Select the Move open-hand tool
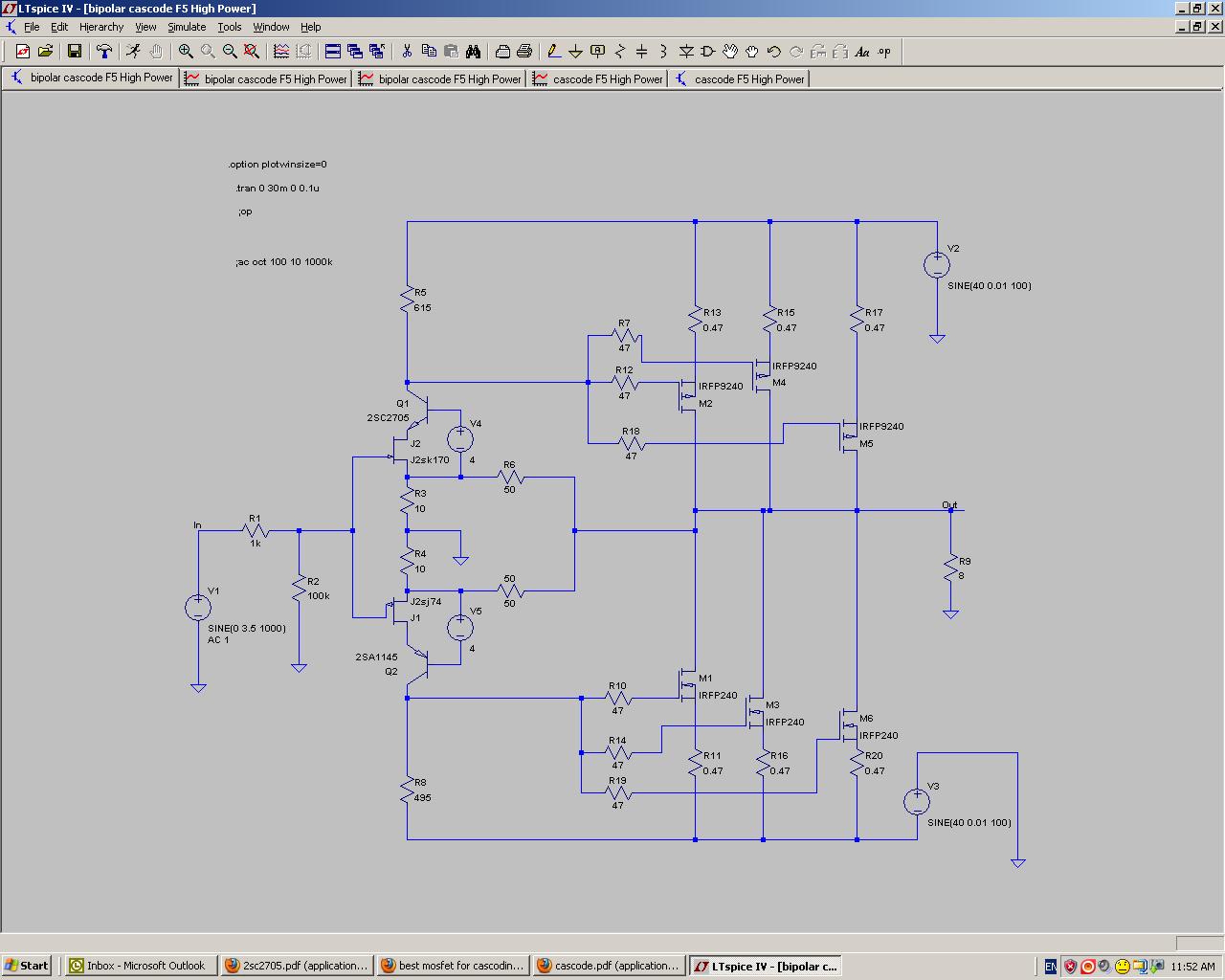1225x980 pixels. click(730, 52)
